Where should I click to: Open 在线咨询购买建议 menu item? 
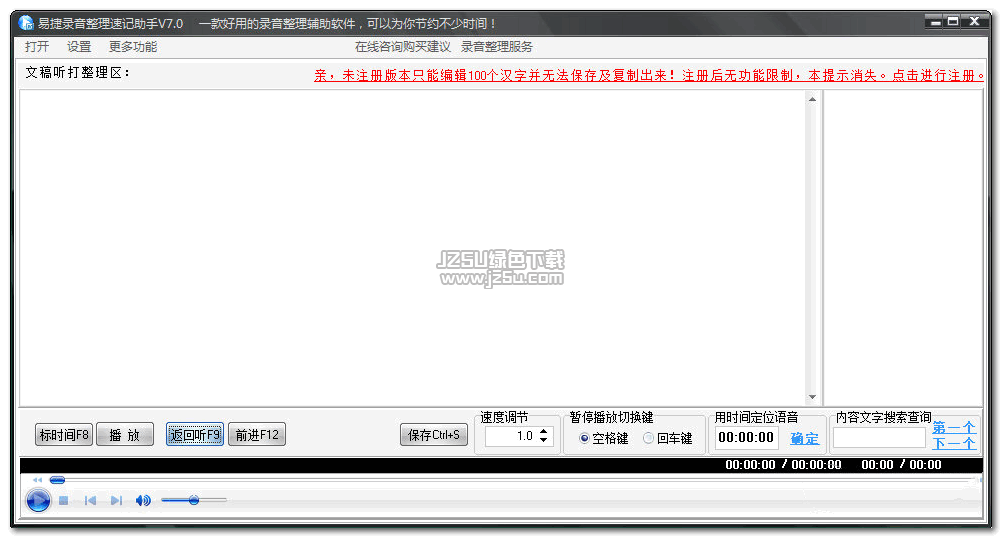click(402, 47)
